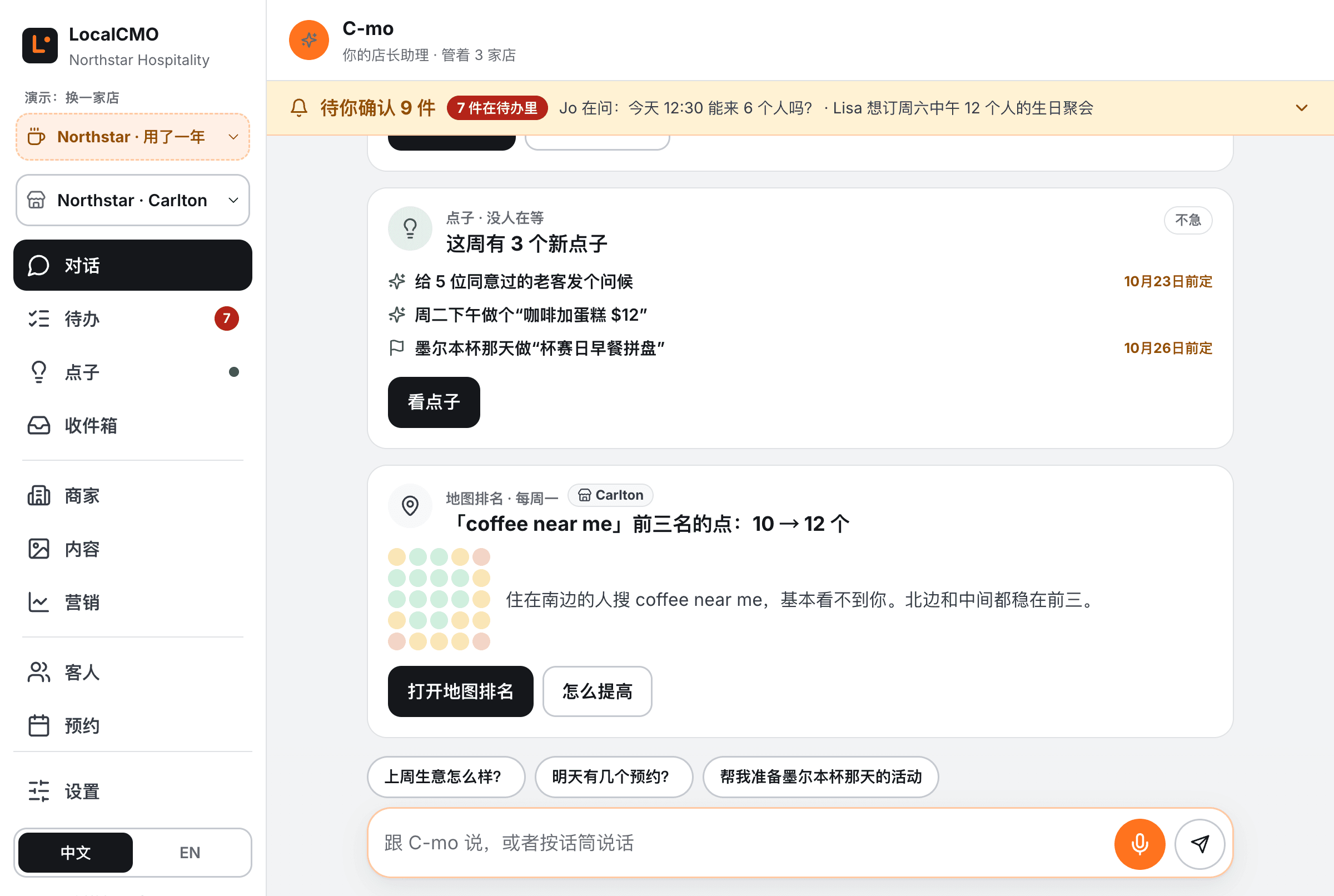1334x896 pixels.
Task: Click the flag icon beside 墨尔本杯 idea
Action: click(x=396, y=347)
